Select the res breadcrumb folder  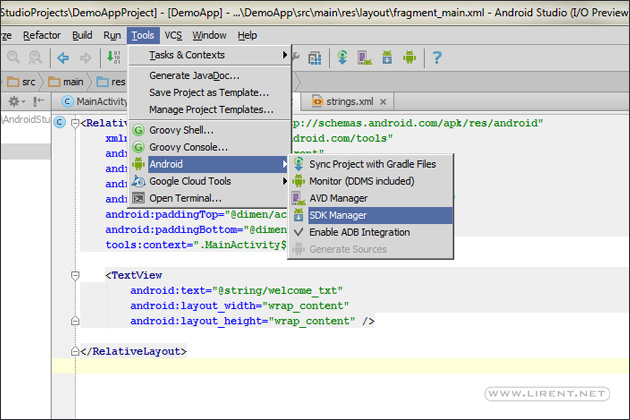tap(111, 82)
